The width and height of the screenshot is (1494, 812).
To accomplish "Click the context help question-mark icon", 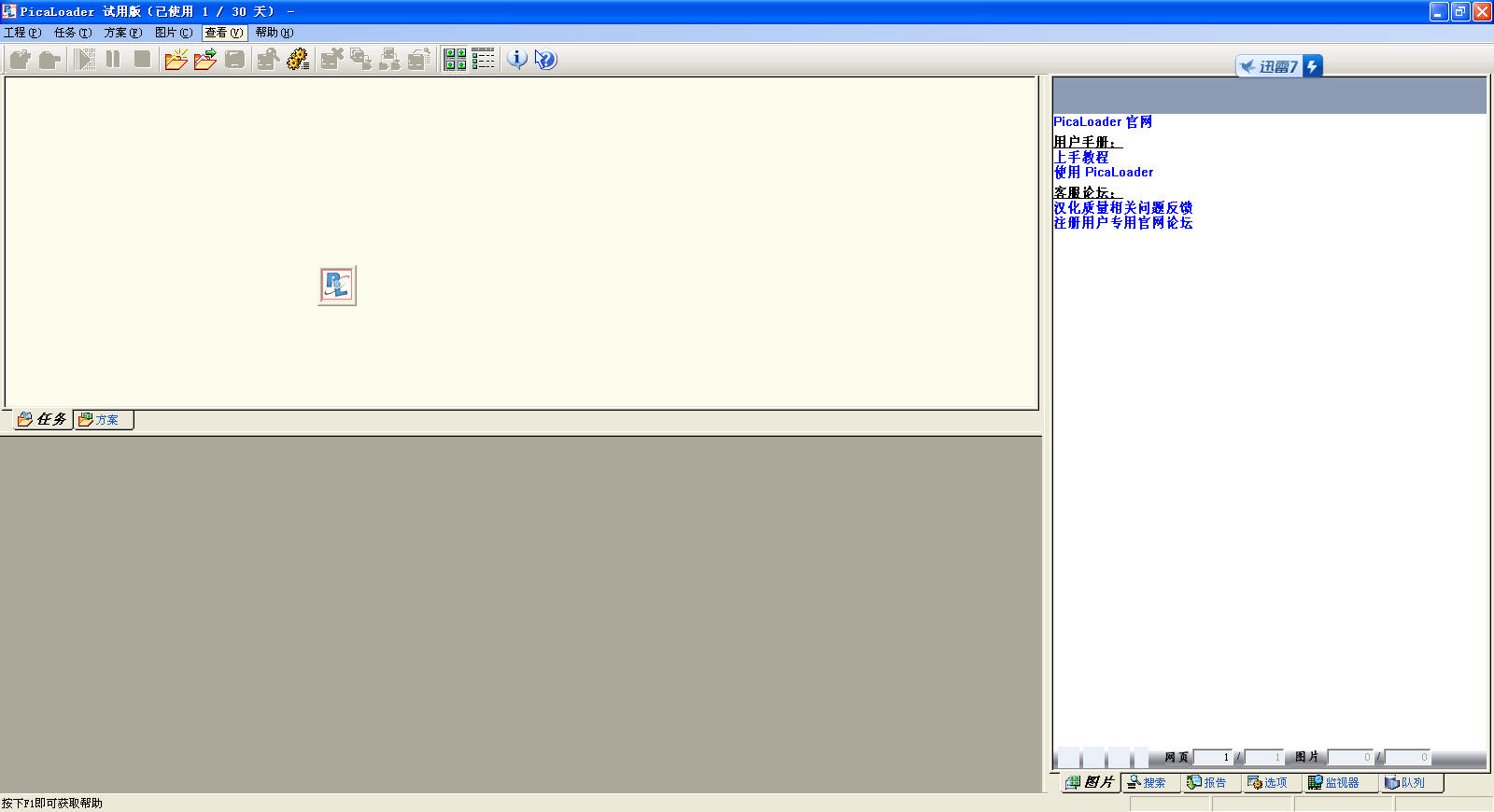I will 546,60.
